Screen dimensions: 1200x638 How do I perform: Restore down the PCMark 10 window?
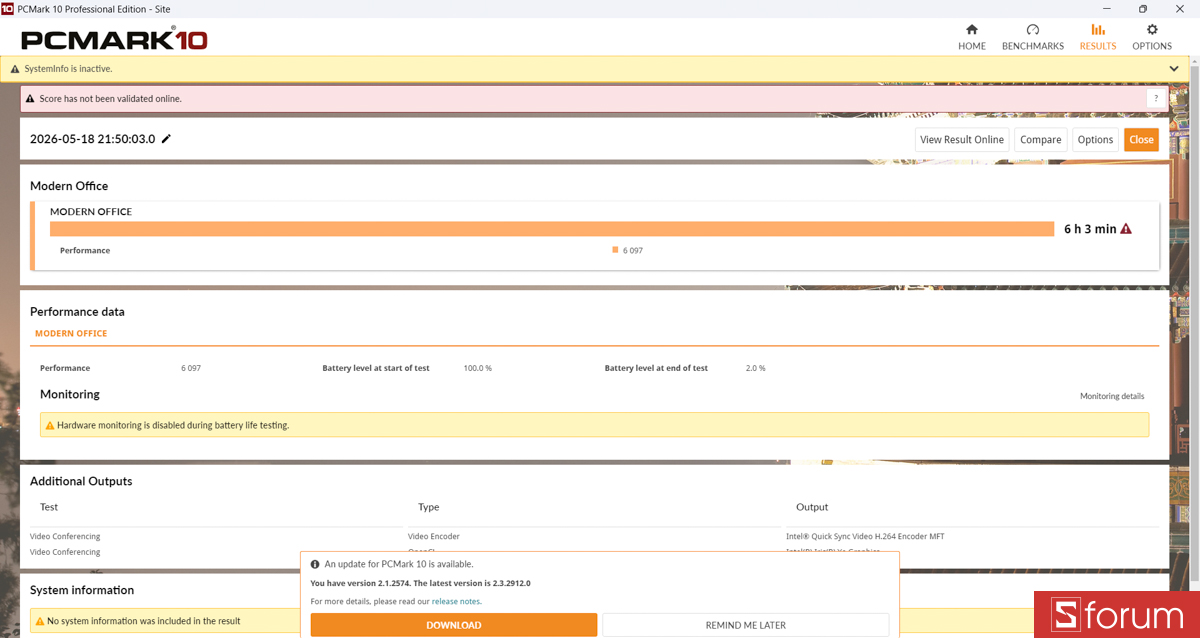tap(1143, 9)
